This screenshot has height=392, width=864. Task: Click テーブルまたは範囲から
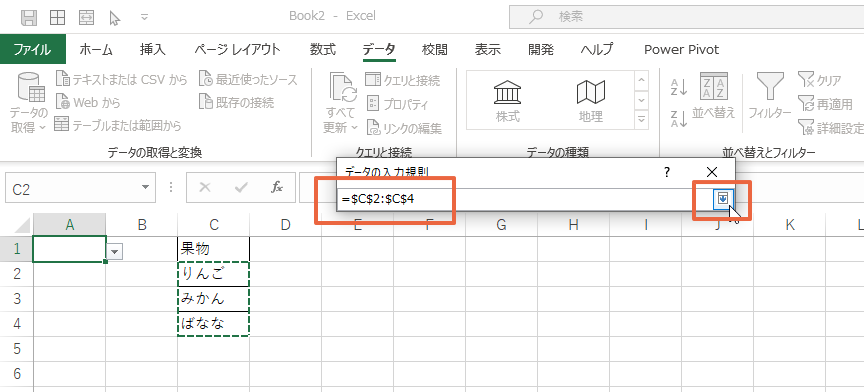[x=118, y=126]
